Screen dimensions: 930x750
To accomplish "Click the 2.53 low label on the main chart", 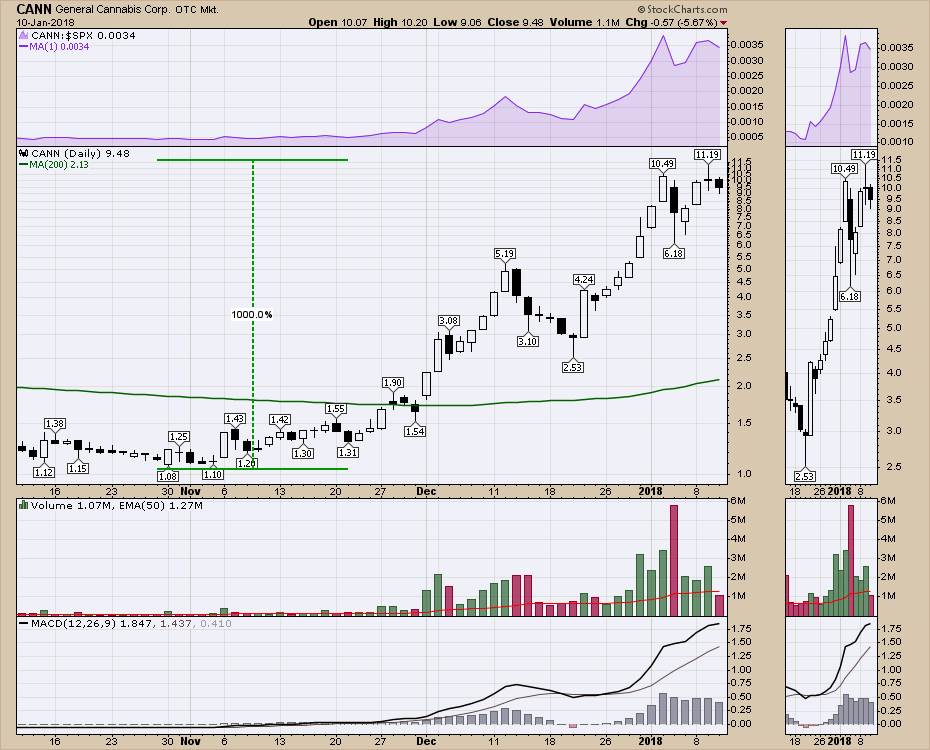I will click(572, 367).
